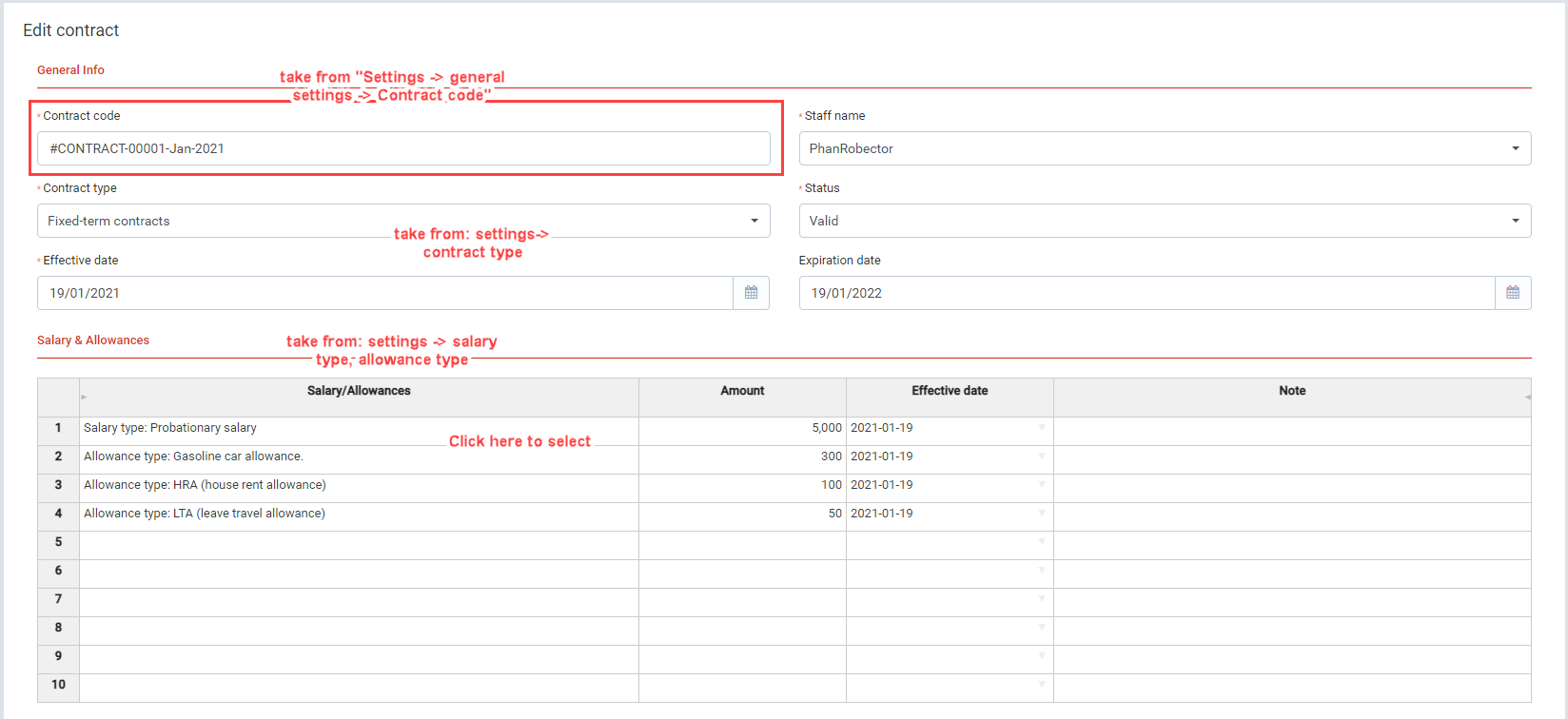Open the Expiration date calendar picker icon

coord(1513,293)
